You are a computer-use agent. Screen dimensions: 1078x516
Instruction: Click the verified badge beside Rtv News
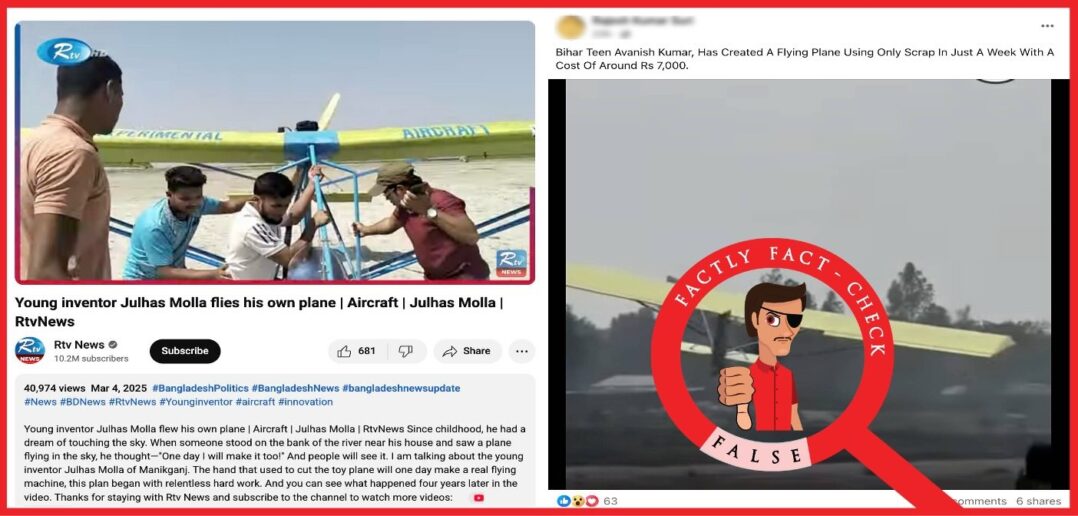coord(113,344)
